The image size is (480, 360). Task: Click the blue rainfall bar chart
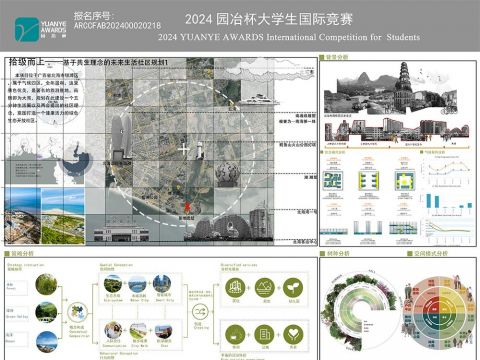click(448, 203)
